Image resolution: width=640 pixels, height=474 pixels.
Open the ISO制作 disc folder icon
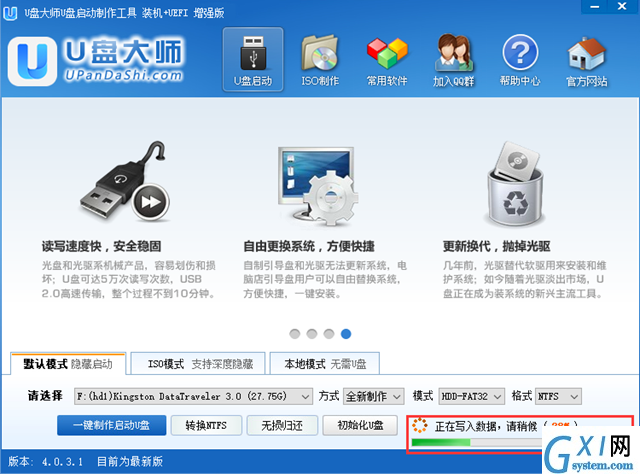[x=320, y=61]
